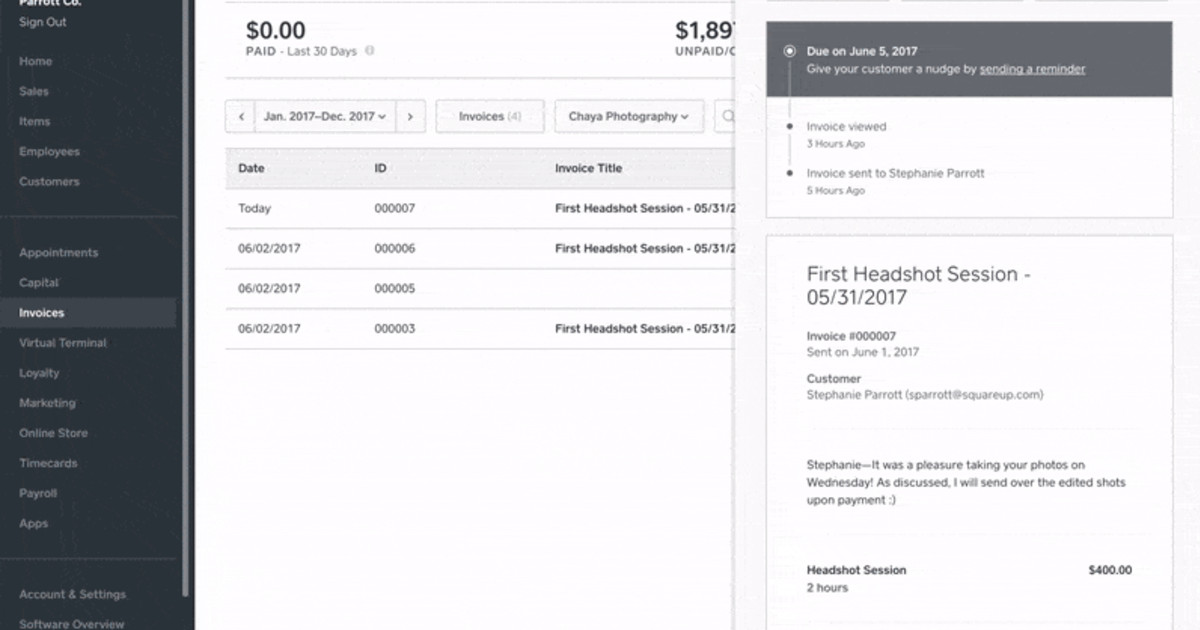The height and width of the screenshot is (630, 1200).
Task: Navigate to Home in the sidebar
Action: pos(35,61)
